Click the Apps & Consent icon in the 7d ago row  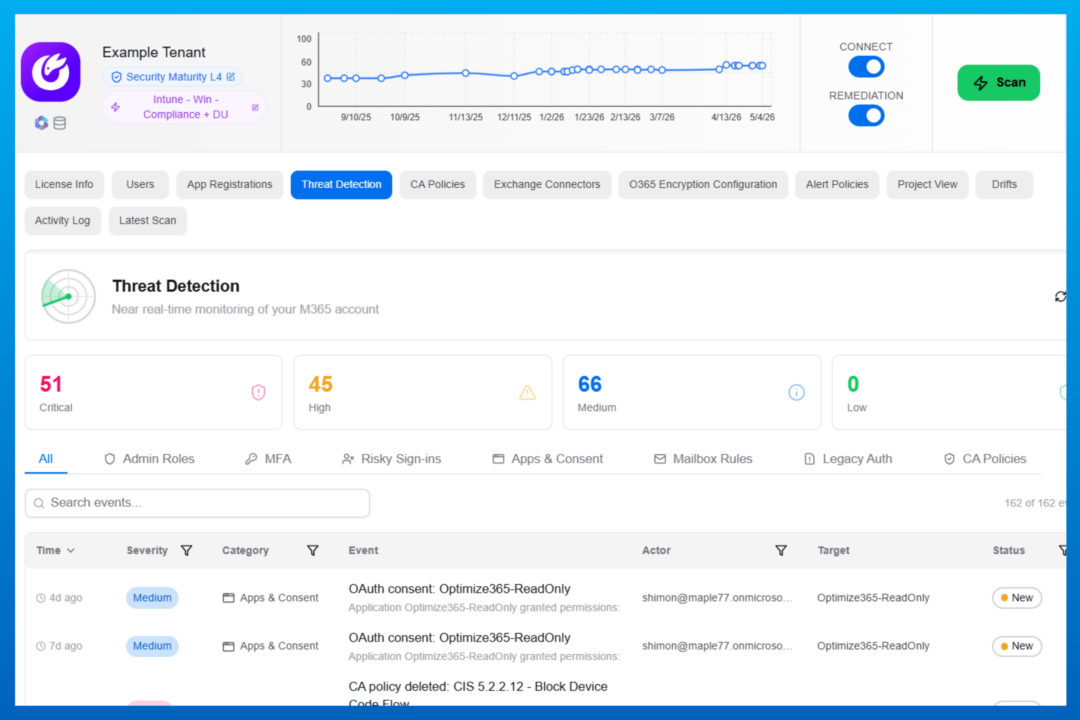(x=229, y=646)
